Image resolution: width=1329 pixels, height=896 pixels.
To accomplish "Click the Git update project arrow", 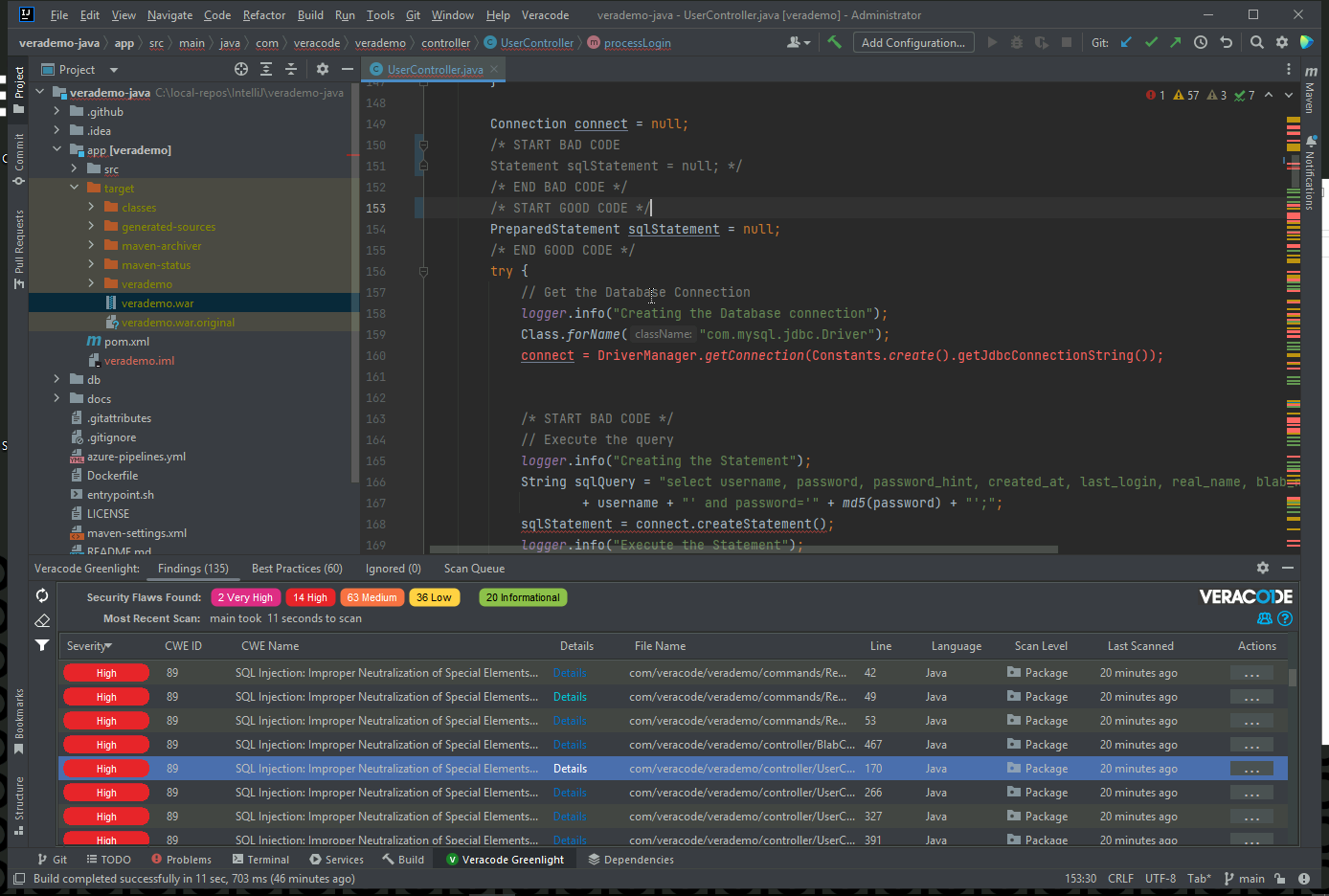I will pos(1126,42).
